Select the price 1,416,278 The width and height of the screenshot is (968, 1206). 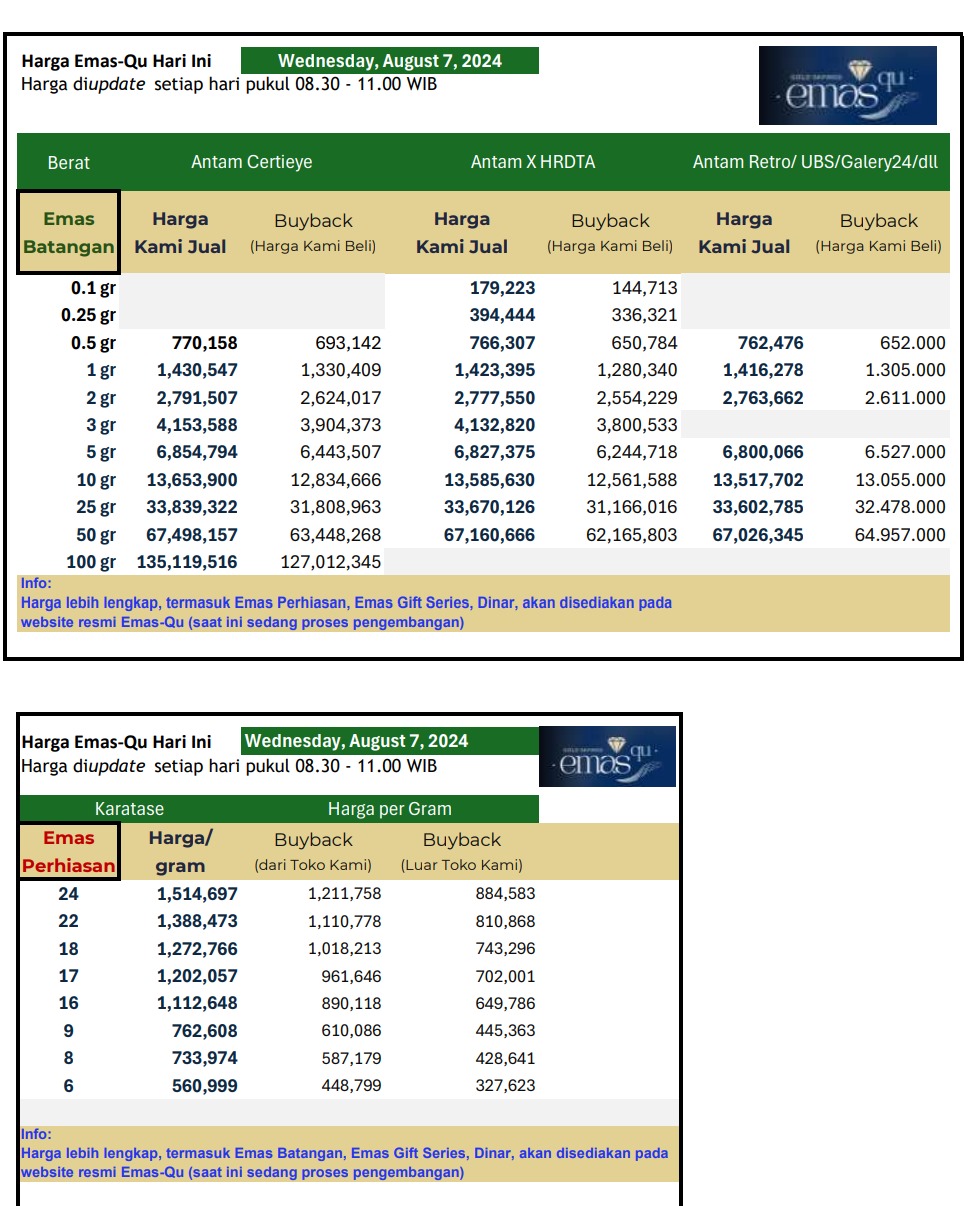(763, 370)
